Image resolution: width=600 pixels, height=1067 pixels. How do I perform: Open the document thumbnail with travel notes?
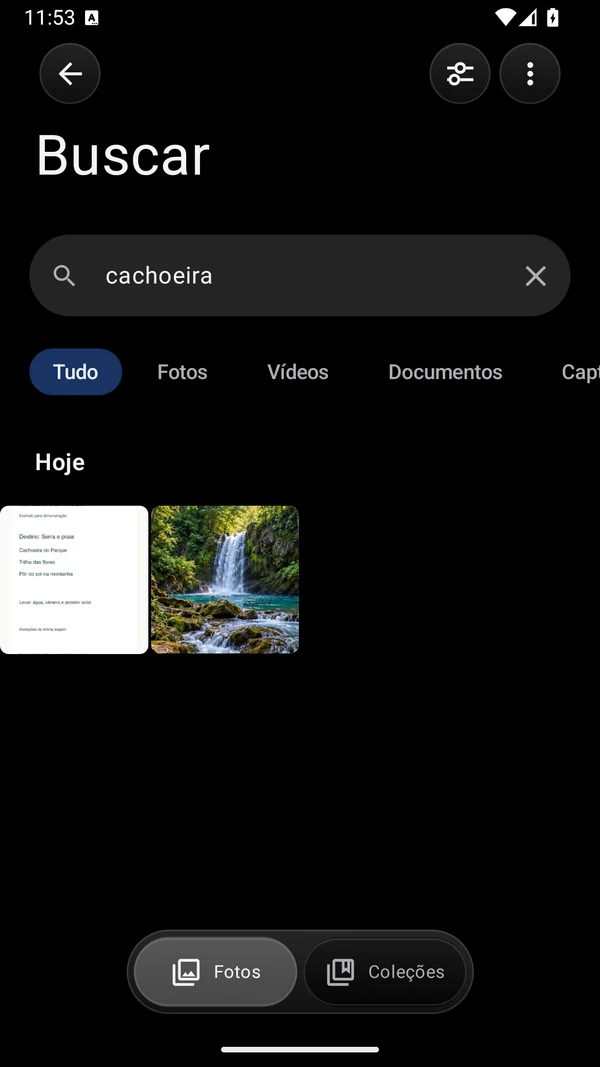[74, 580]
